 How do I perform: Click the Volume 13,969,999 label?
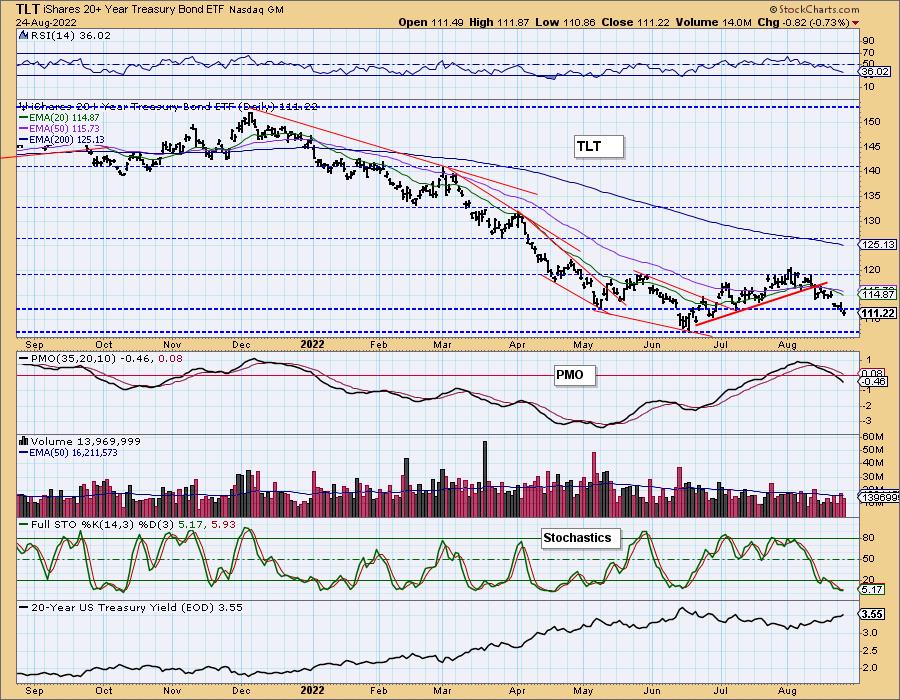tap(86, 441)
